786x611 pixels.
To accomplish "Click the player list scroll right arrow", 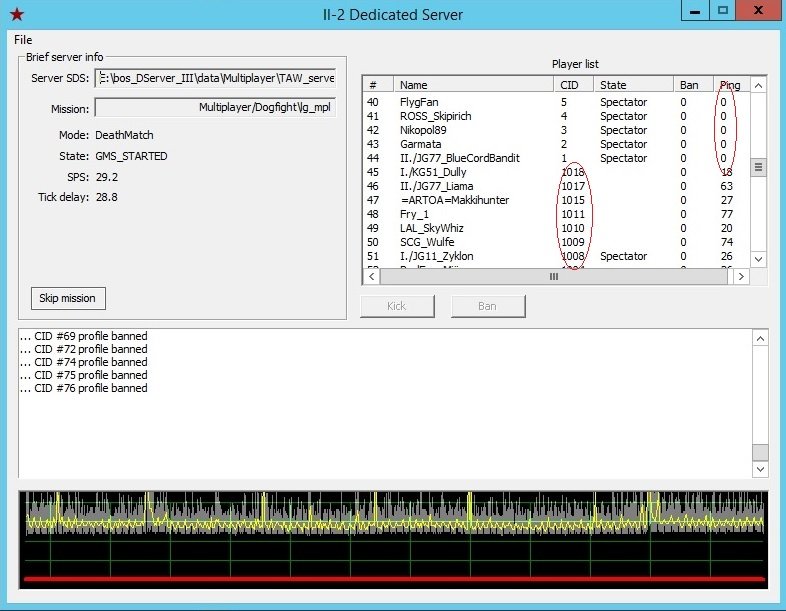I will click(x=740, y=276).
